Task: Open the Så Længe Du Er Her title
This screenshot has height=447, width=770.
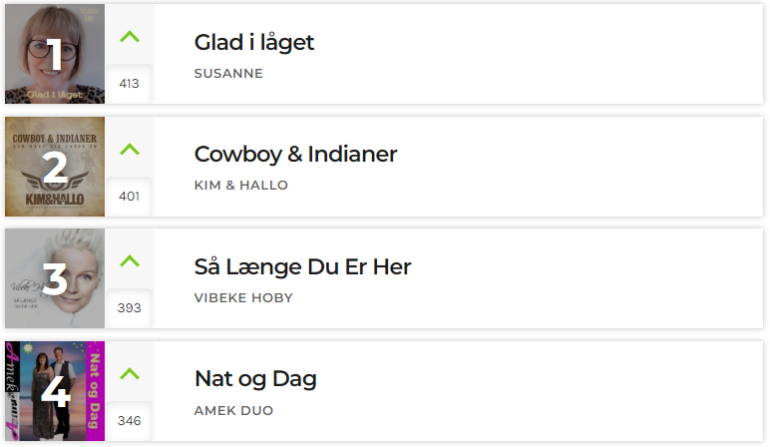Action: [x=302, y=267]
